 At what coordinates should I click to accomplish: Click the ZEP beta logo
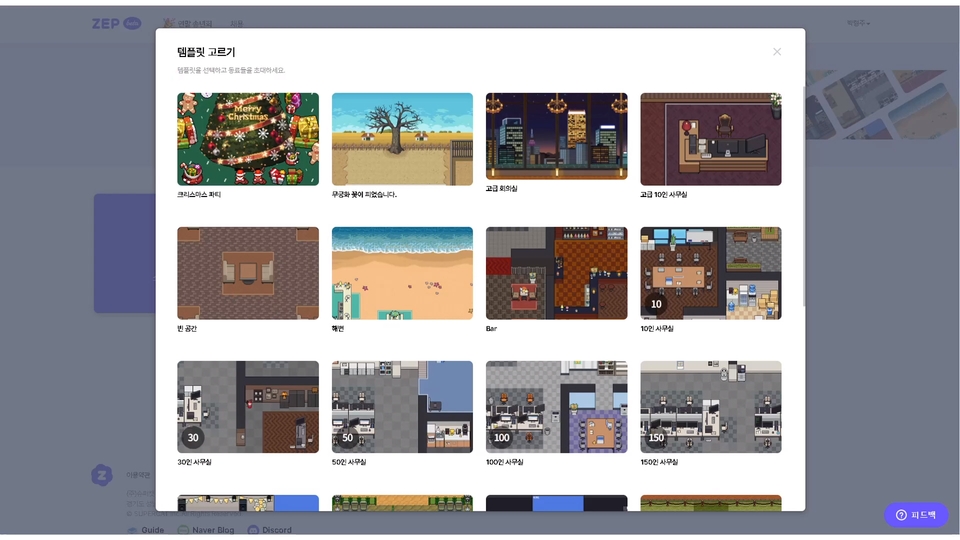click(x=116, y=23)
